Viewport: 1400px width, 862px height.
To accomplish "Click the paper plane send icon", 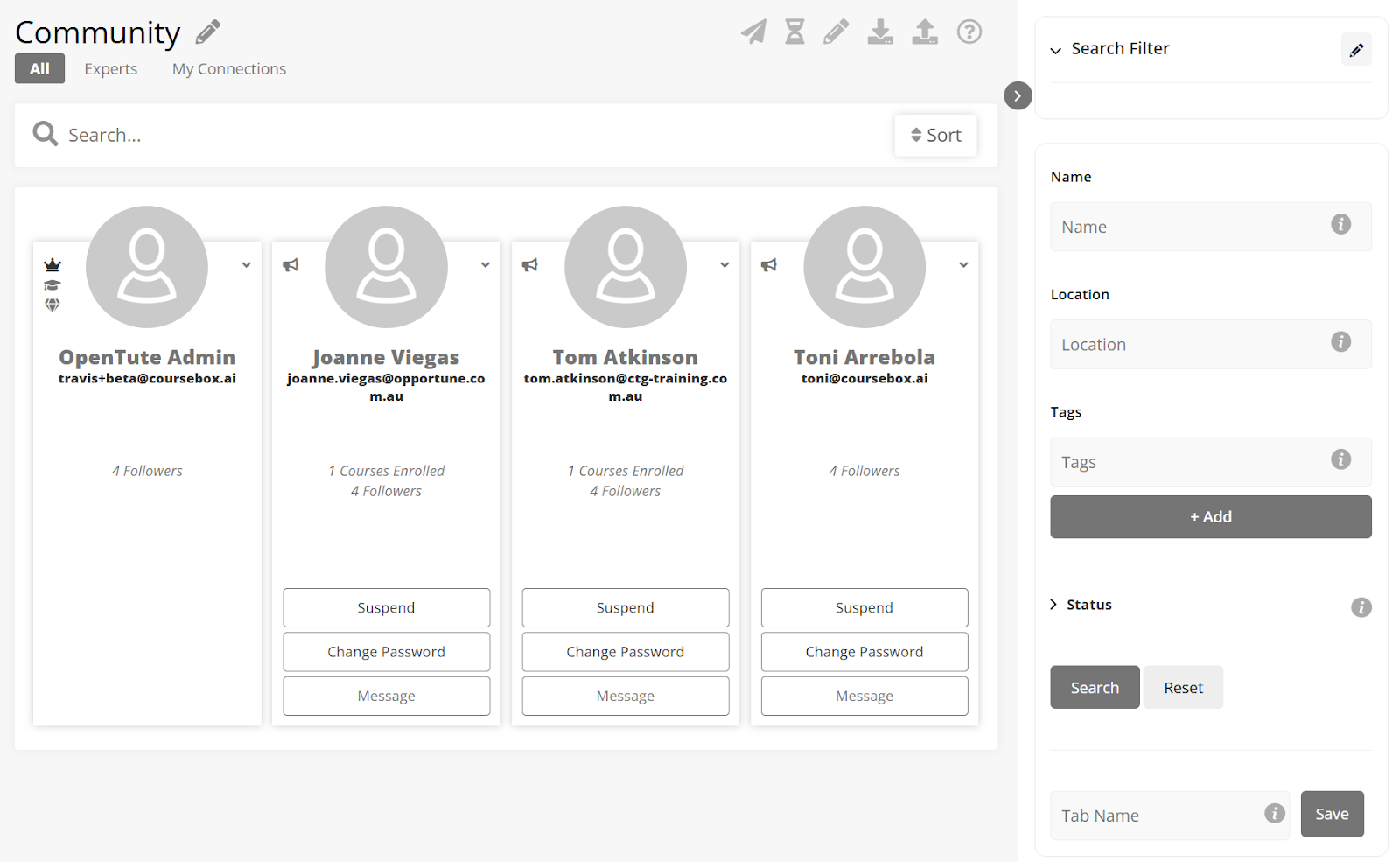I will click(x=753, y=32).
